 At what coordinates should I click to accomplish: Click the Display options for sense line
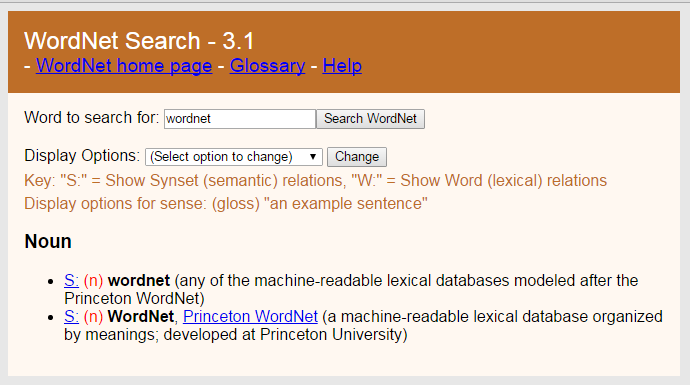pyautogui.click(x=226, y=204)
